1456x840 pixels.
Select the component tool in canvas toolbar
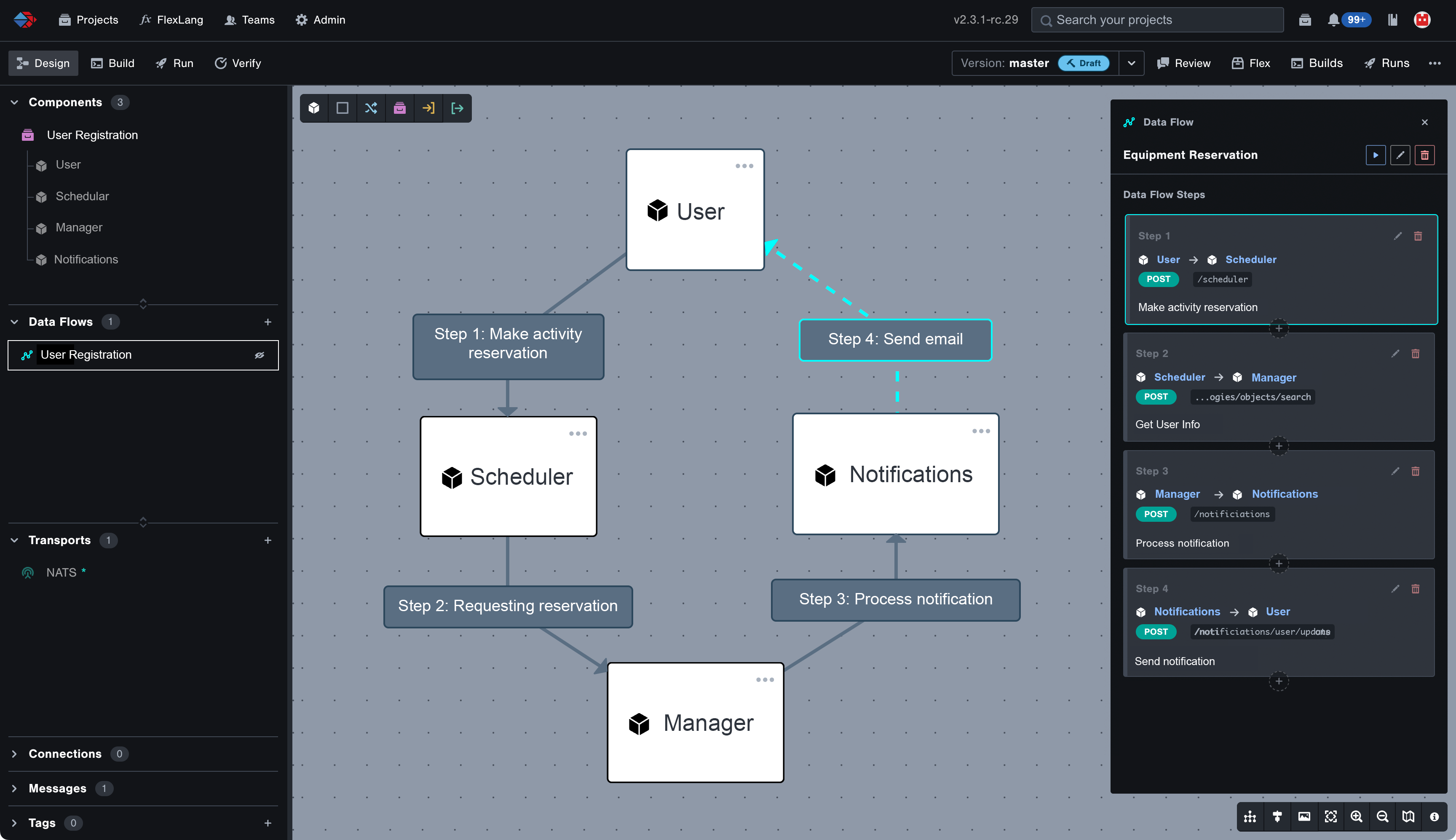click(314, 108)
